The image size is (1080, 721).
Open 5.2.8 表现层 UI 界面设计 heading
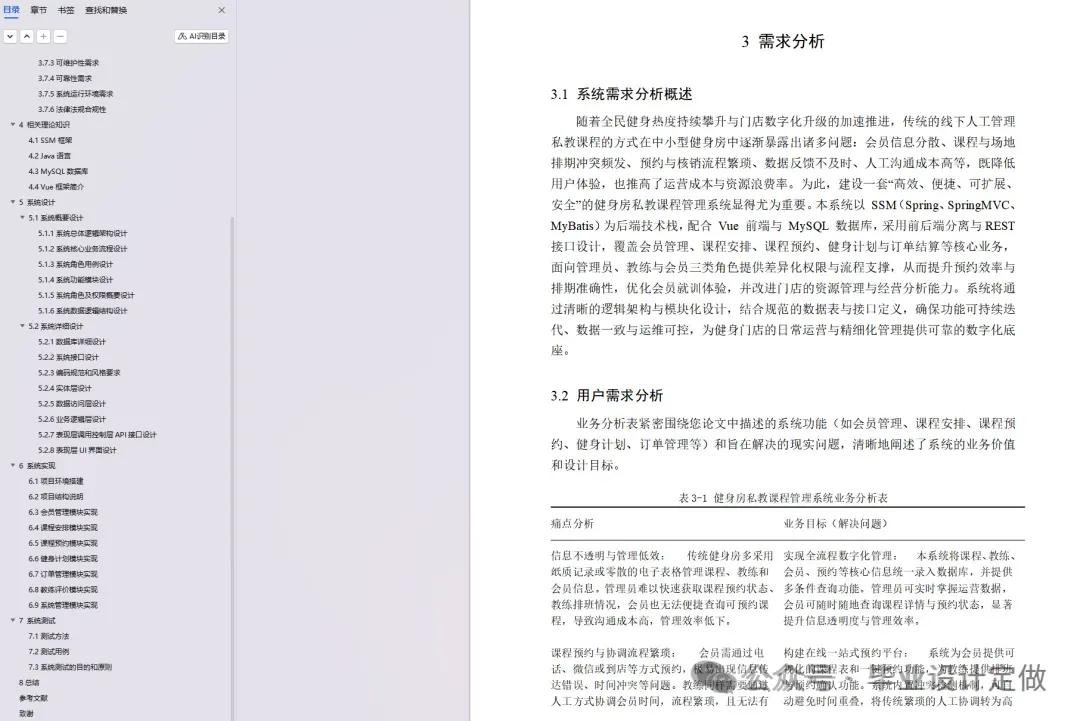point(77,450)
